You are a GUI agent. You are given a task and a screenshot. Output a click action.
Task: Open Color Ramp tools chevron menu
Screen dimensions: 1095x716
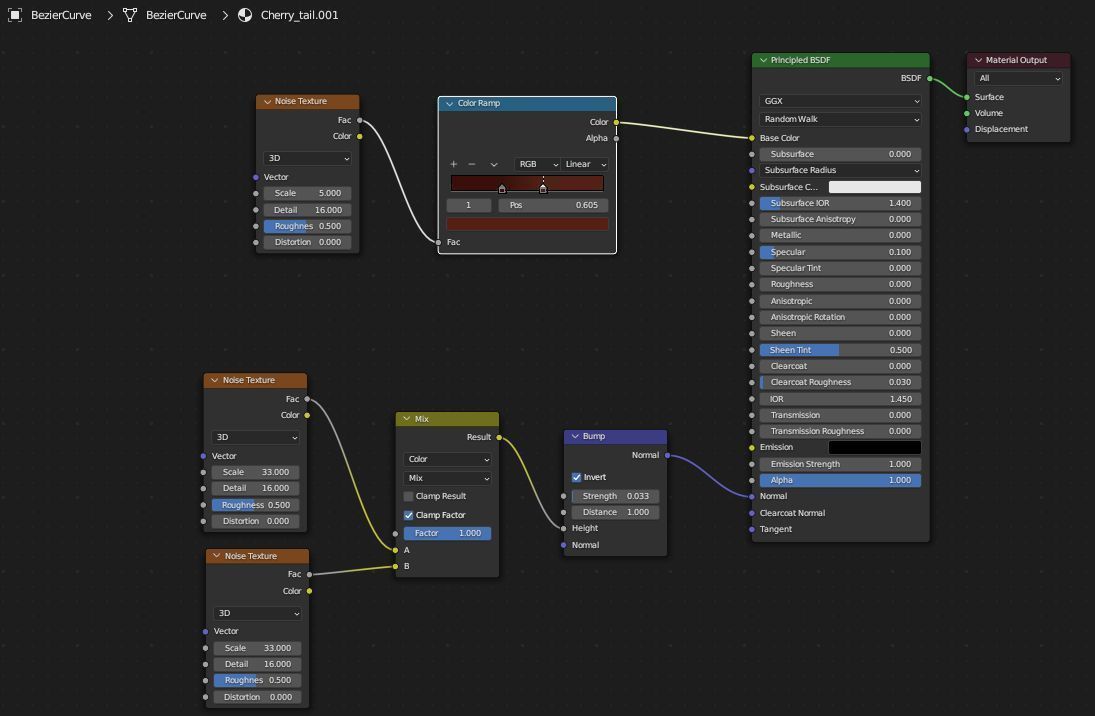click(494, 164)
